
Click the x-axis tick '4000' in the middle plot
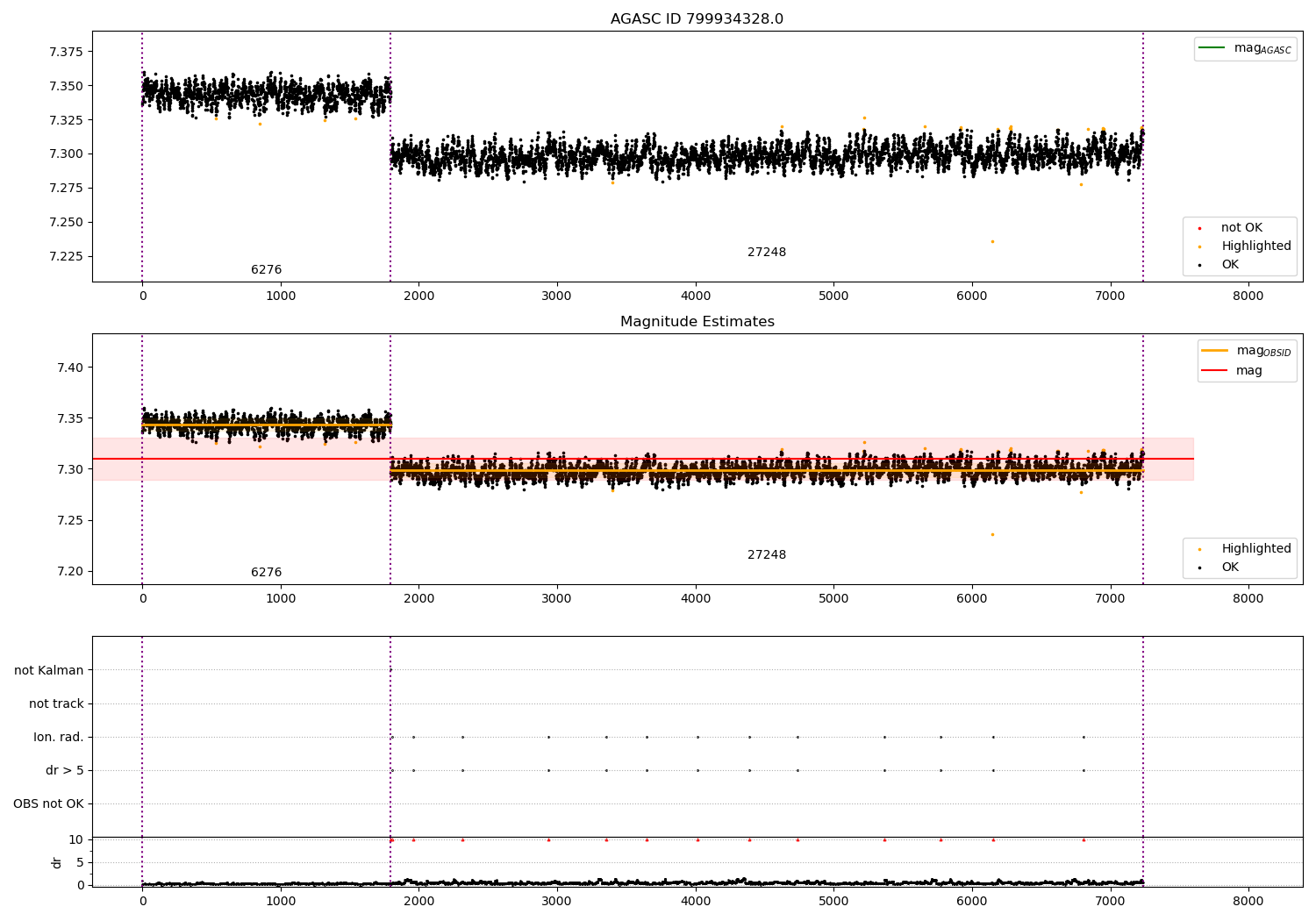[696, 599]
